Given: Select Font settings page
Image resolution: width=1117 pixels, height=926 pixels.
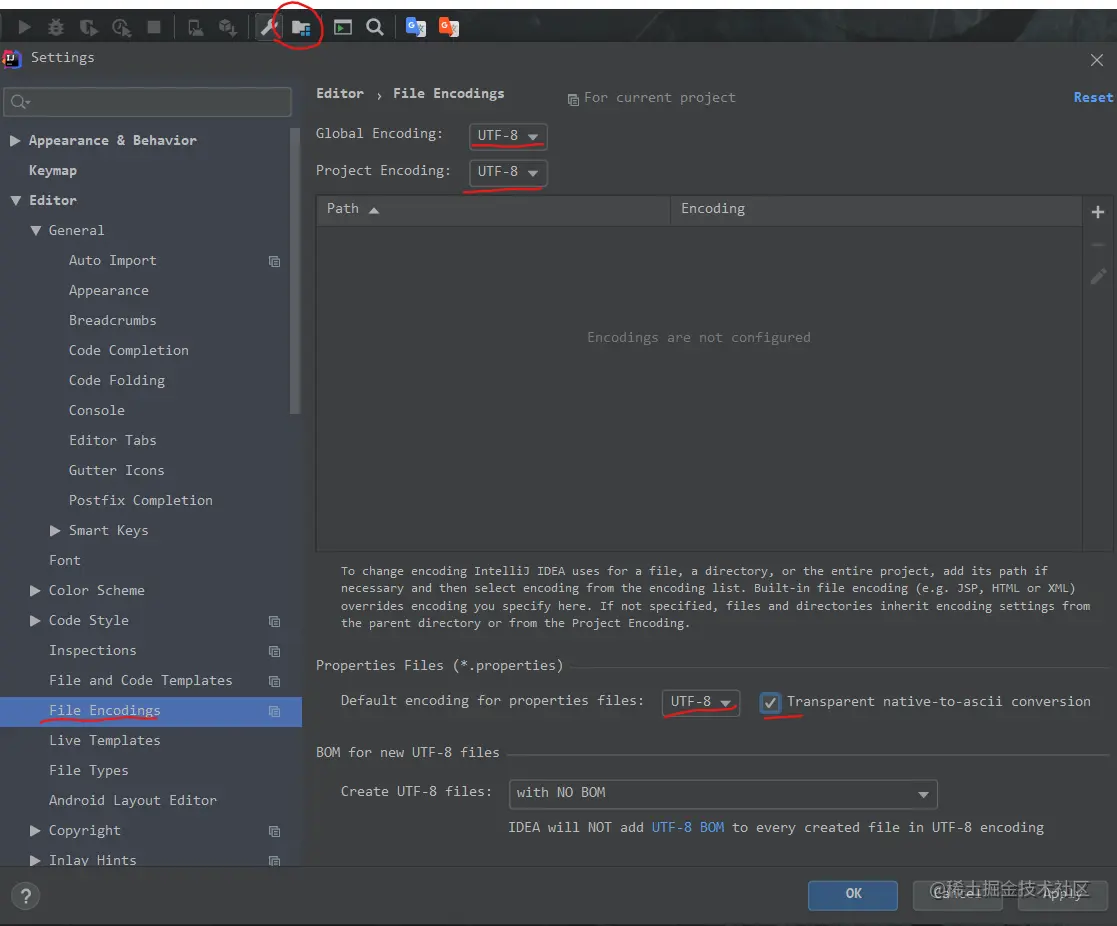Looking at the screenshot, I should pos(65,561).
